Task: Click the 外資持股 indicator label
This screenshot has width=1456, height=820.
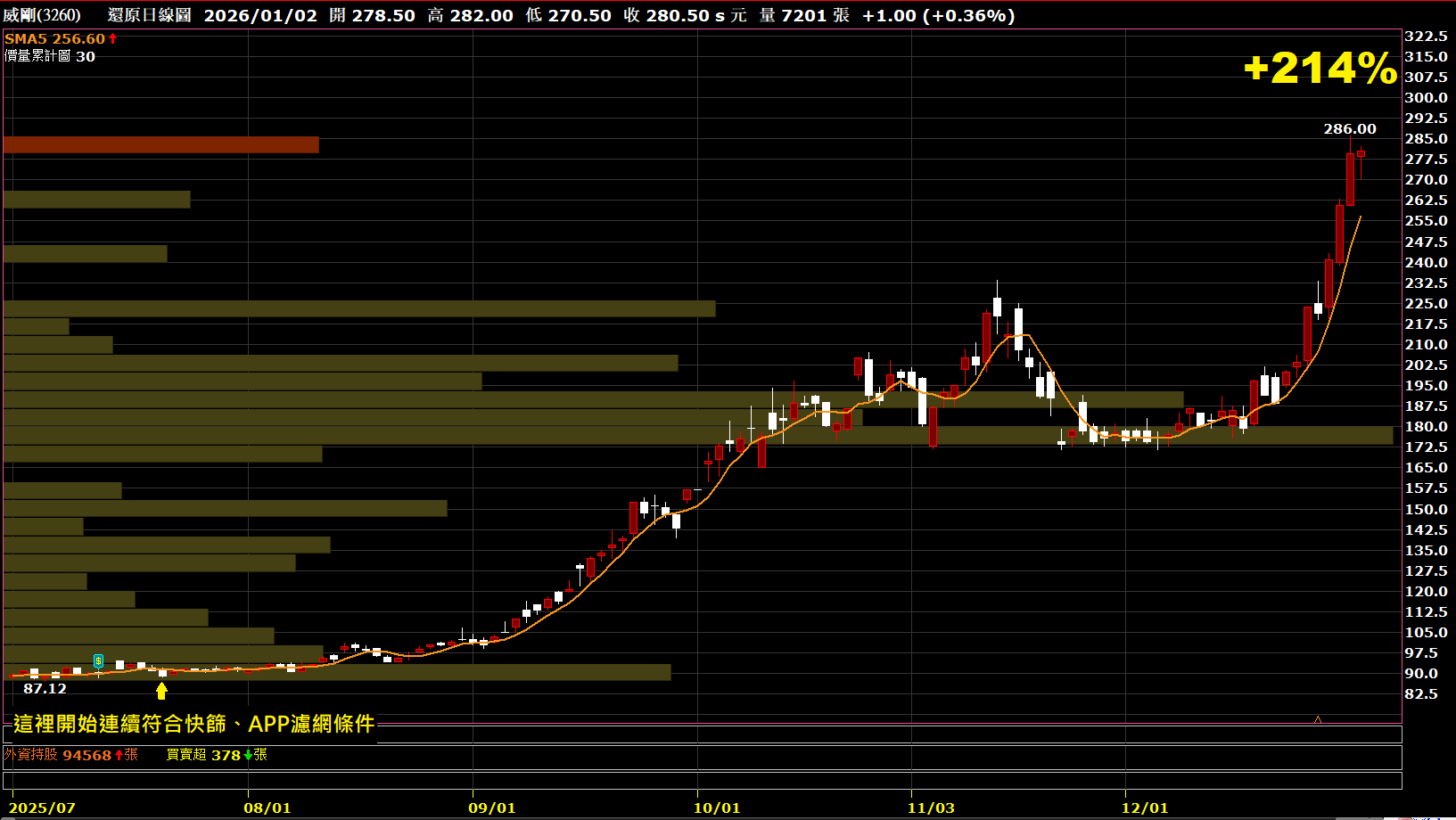Action: click(31, 755)
